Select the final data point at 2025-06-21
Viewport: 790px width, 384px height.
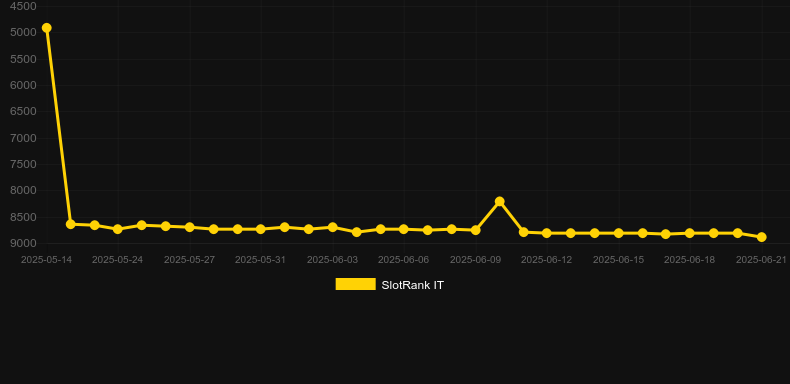pyautogui.click(x=761, y=237)
